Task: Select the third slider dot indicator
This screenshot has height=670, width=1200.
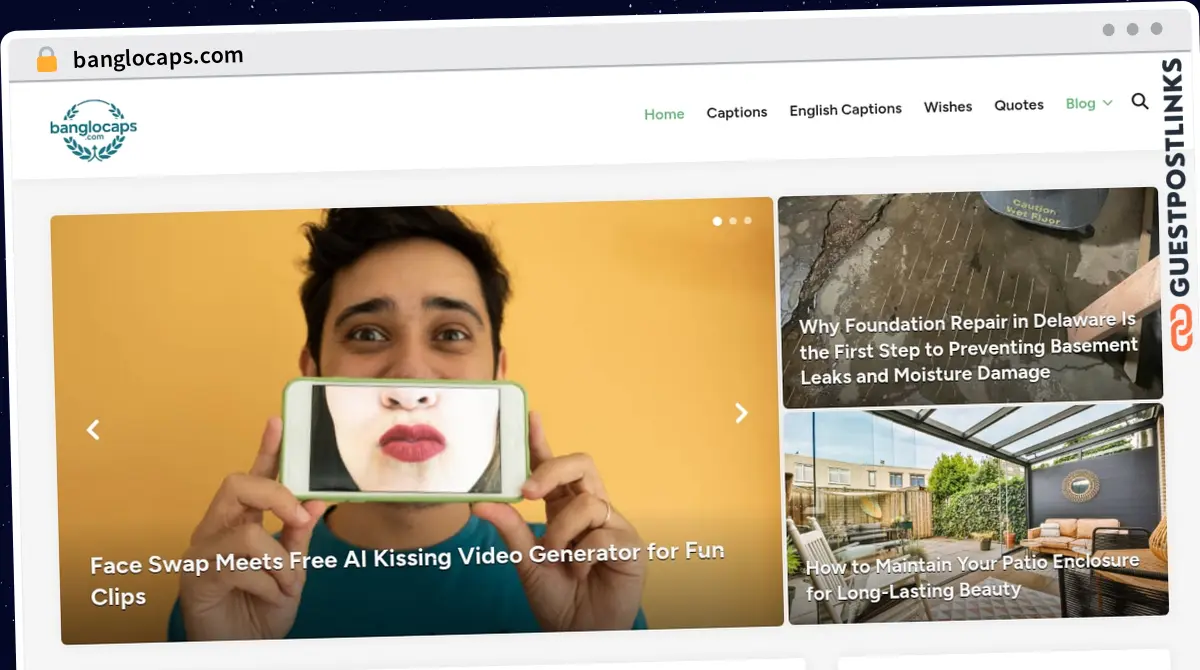Action: [x=748, y=220]
